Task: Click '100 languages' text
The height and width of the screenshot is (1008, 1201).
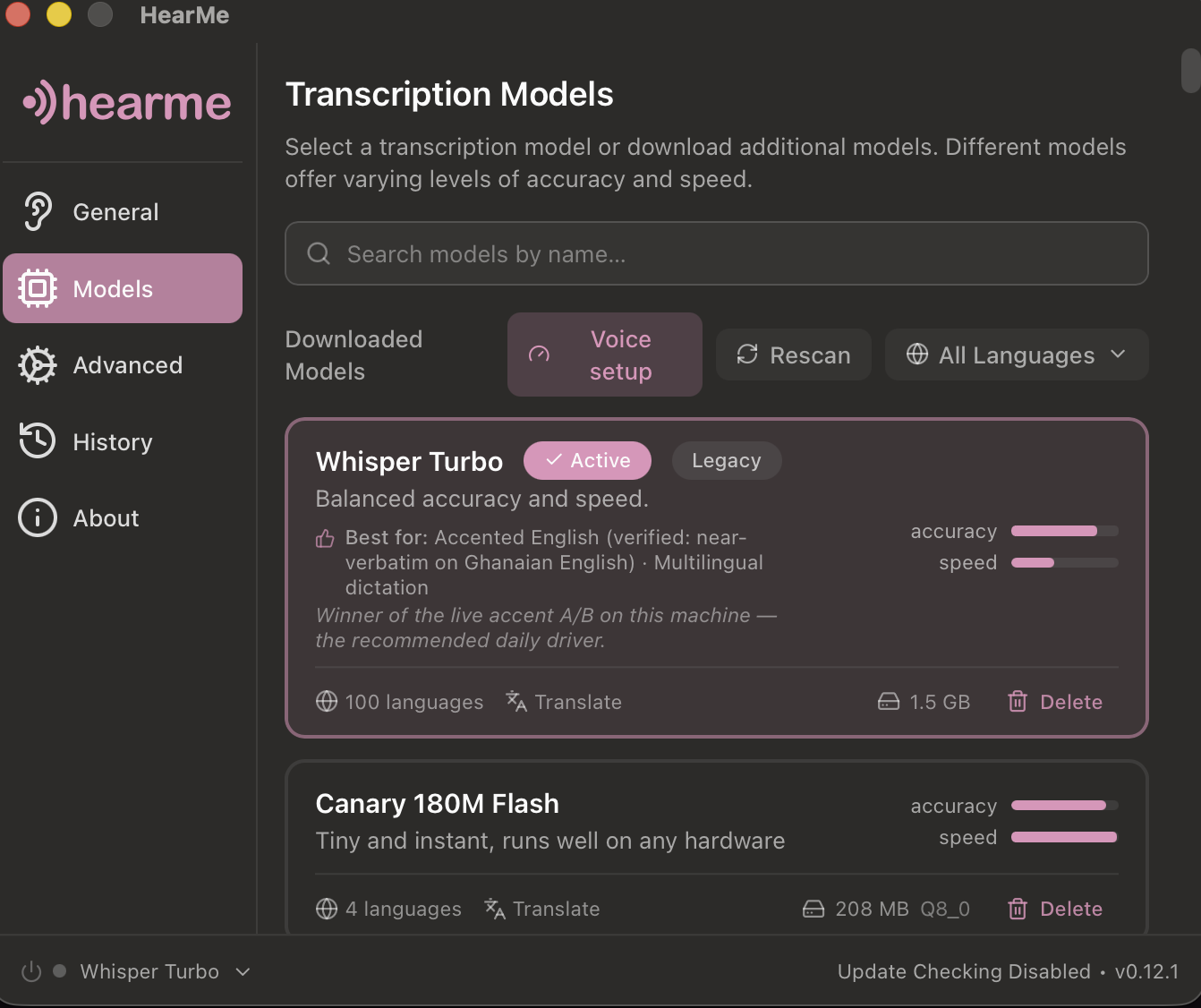Action: click(414, 702)
